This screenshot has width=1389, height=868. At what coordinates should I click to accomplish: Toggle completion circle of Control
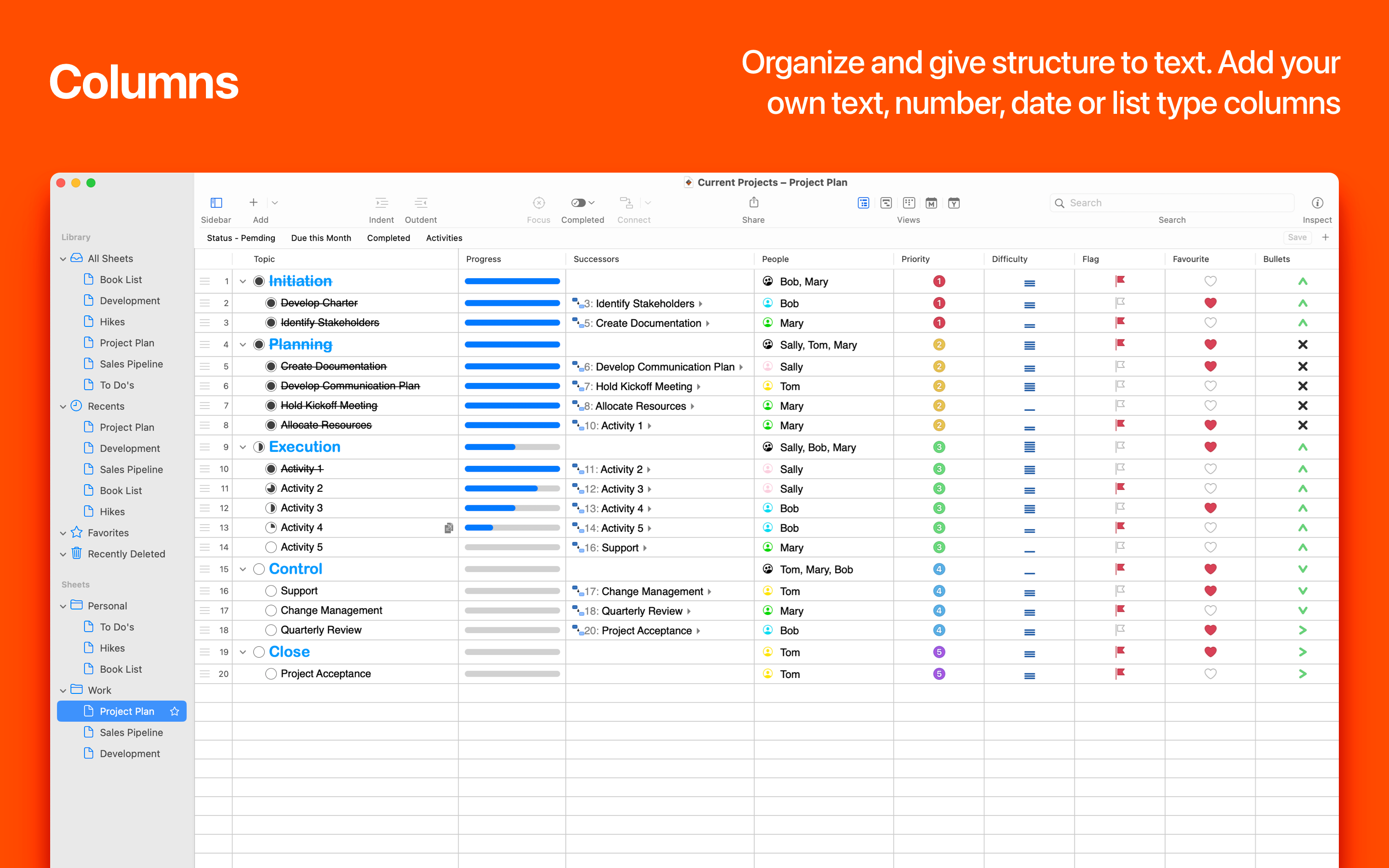(x=259, y=569)
